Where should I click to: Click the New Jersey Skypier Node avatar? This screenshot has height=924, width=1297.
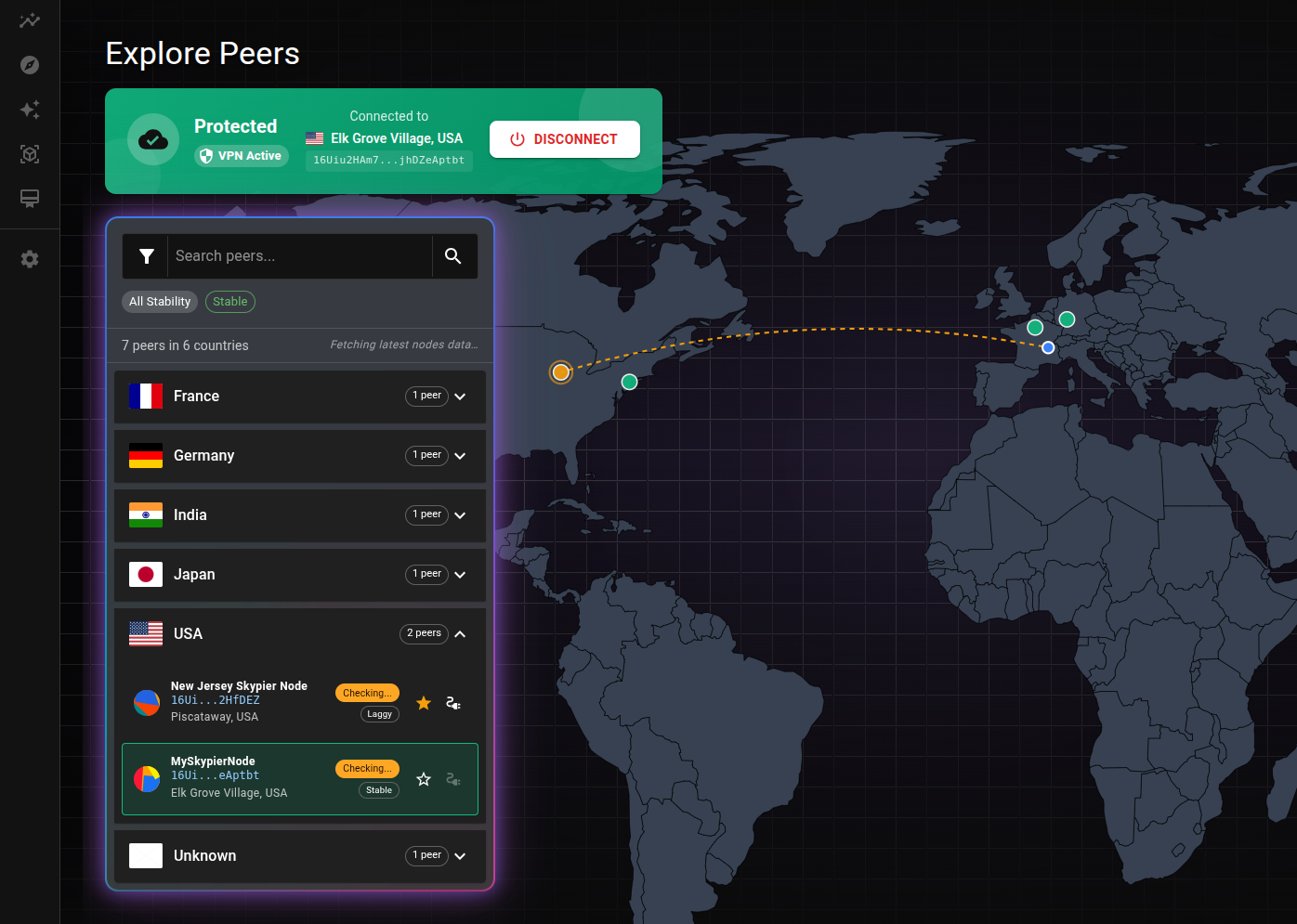(147, 703)
